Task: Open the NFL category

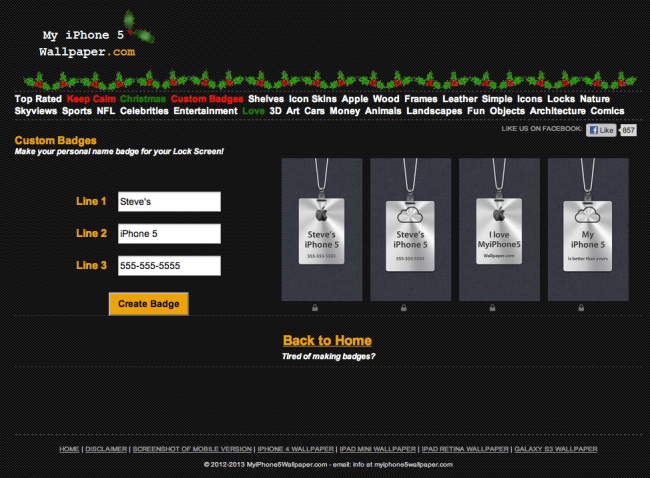Action: (106, 111)
